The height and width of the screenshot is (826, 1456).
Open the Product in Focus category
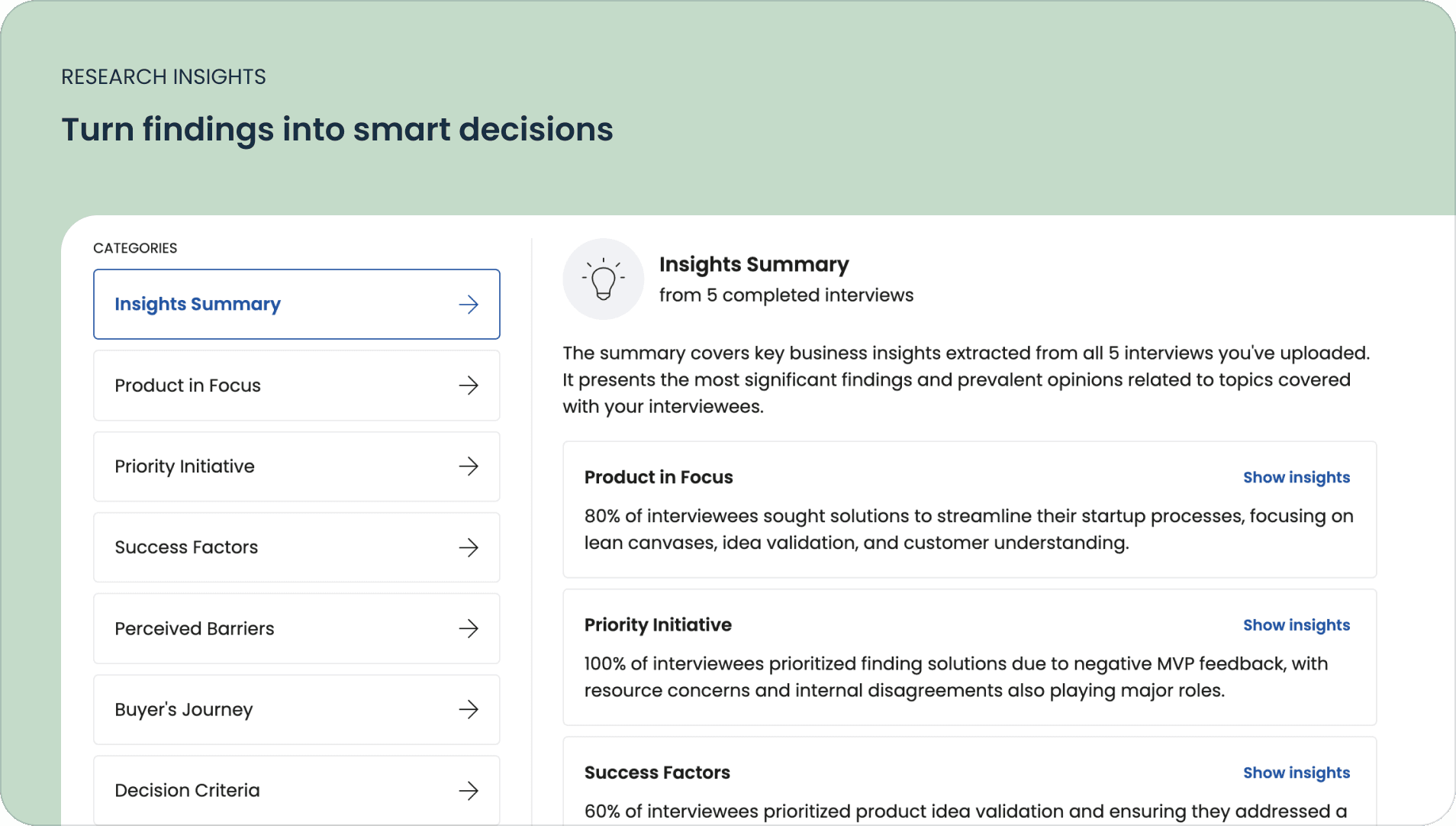[188, 386]
